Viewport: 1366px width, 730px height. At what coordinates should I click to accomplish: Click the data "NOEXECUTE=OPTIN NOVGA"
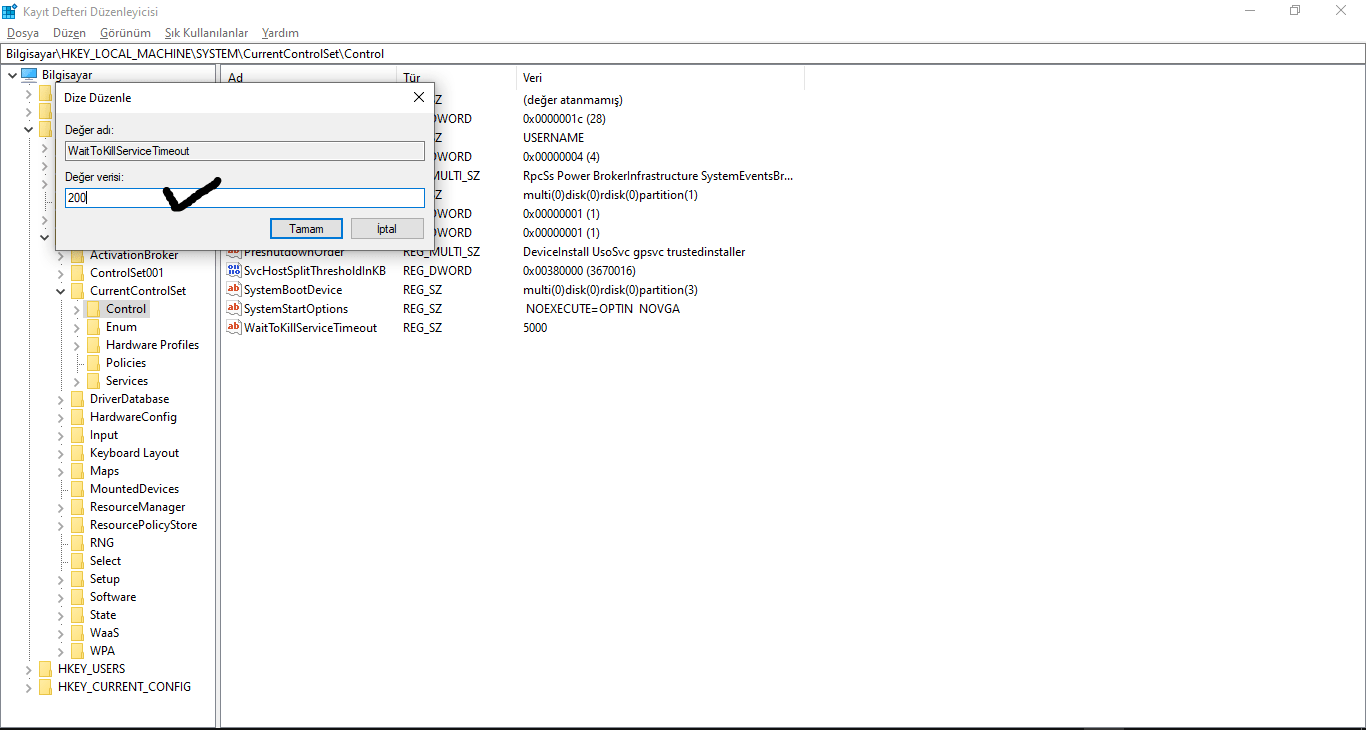tap(603, 309)
